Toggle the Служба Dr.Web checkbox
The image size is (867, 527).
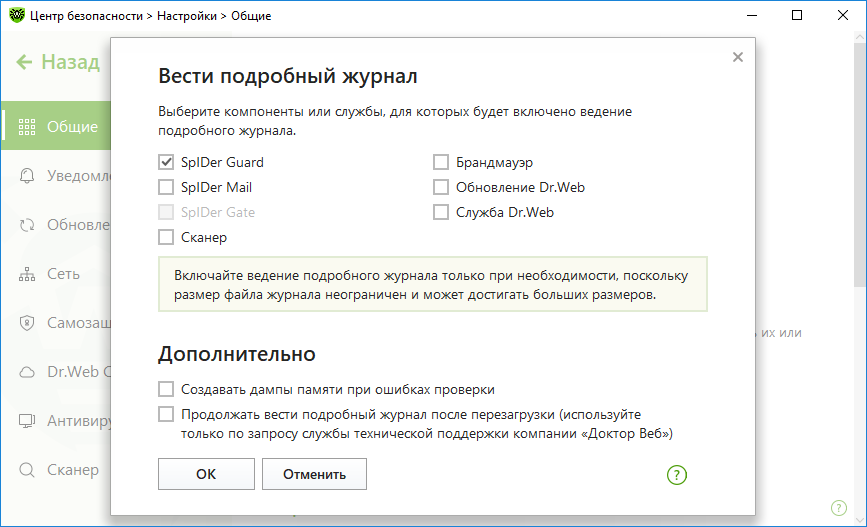pos(441,212)
